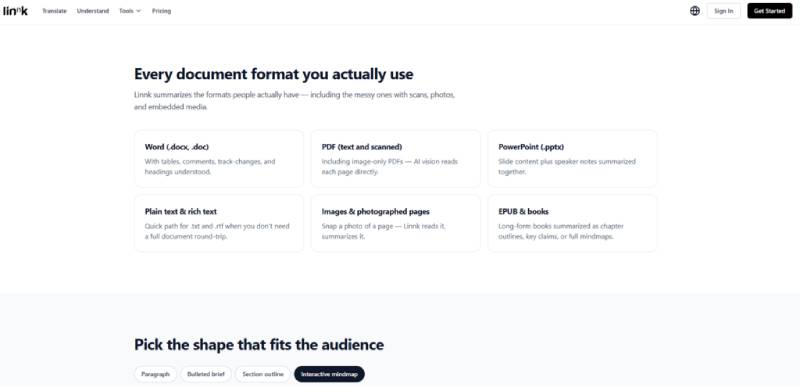This screenshot has height=387, width=800.
Task: Click the Plain text & rich text card
Action: [219, 223]
